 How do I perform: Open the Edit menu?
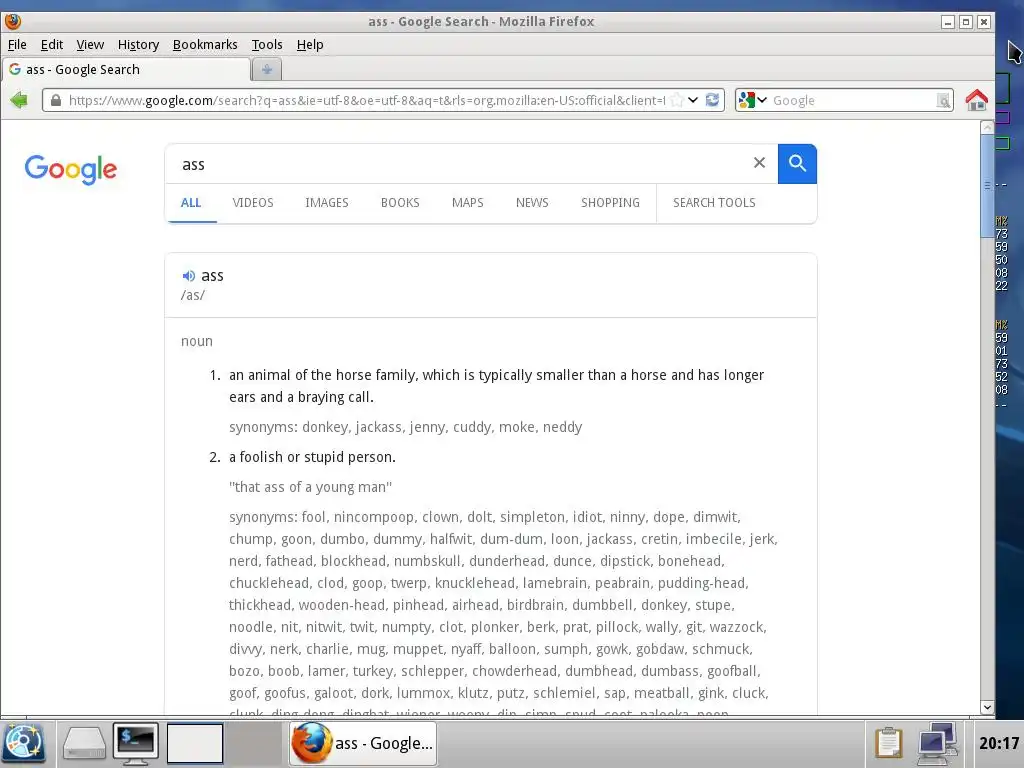(x=52, y=44)
